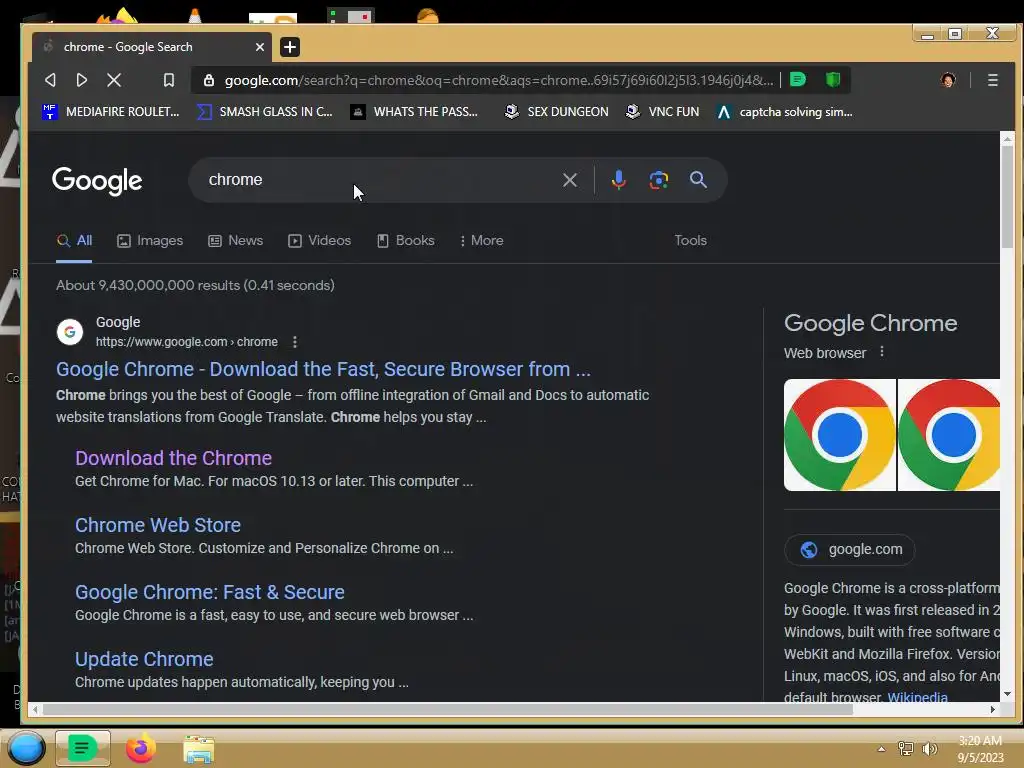Open the 'Chrome Web Store' sitelink
The width and height of the screenshot is (1024, 768).
coord(158,525)
